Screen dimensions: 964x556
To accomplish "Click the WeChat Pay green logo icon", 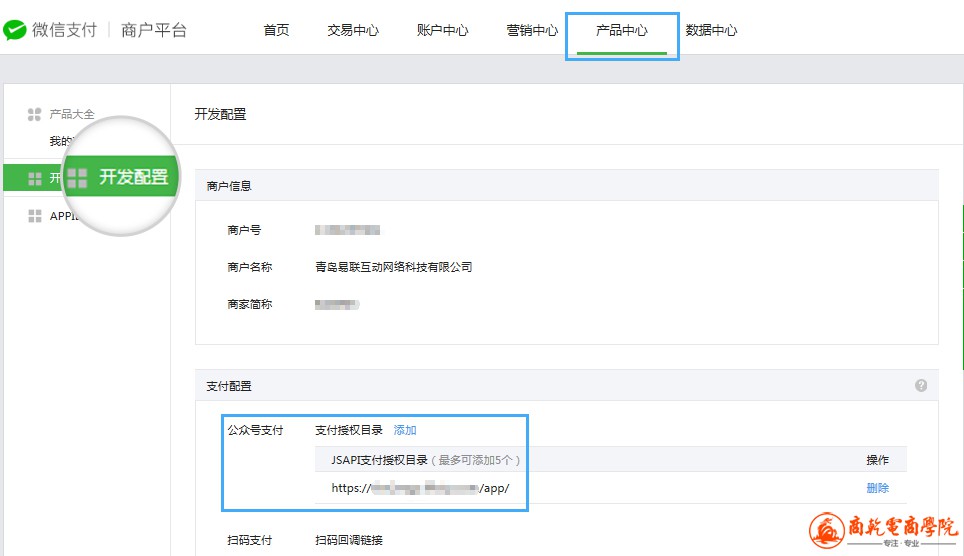I will pyautogui.click(x=14, y=30).
